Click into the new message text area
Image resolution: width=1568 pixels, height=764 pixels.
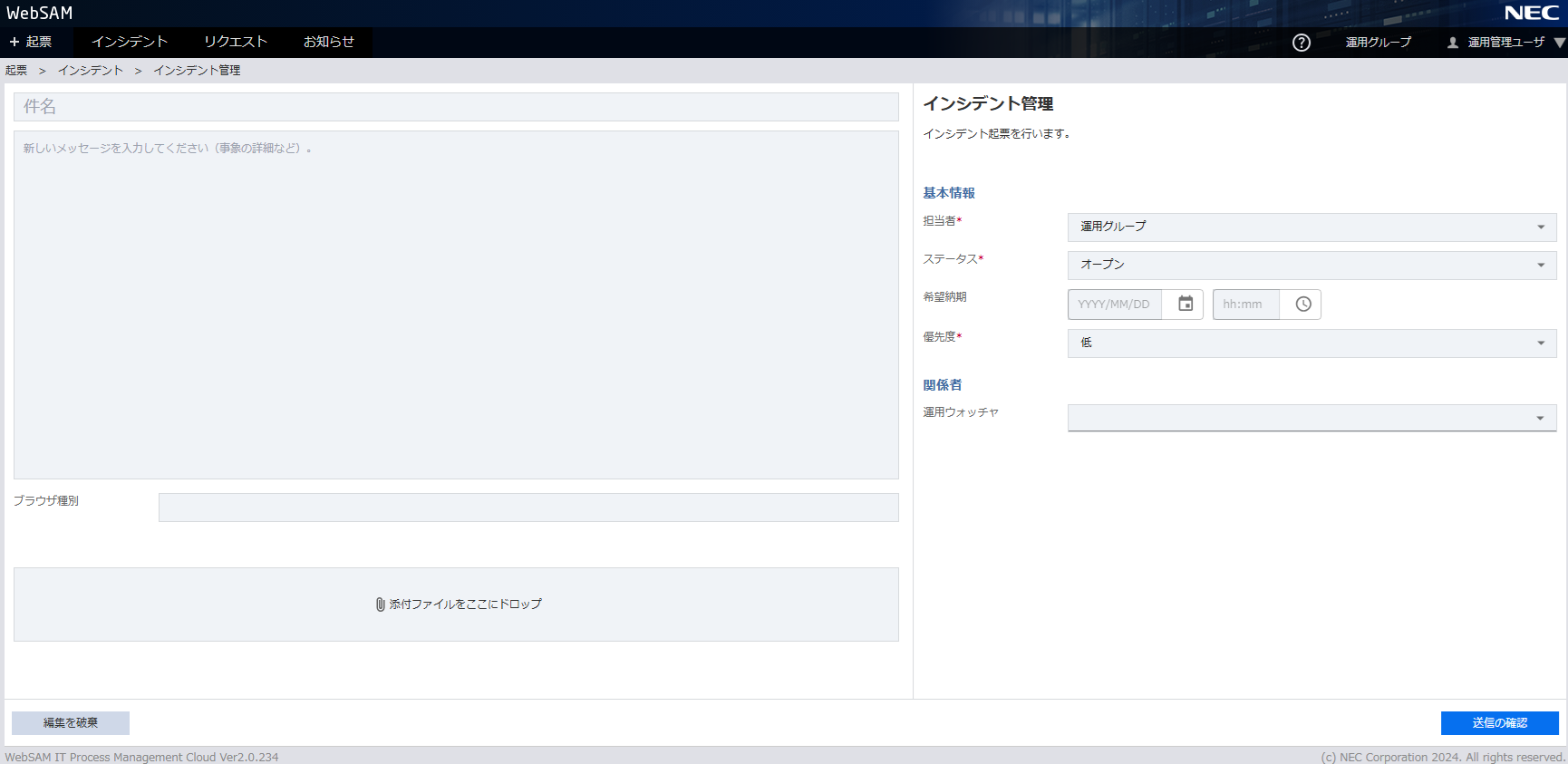pyautogui.click(x=456, y=305)
